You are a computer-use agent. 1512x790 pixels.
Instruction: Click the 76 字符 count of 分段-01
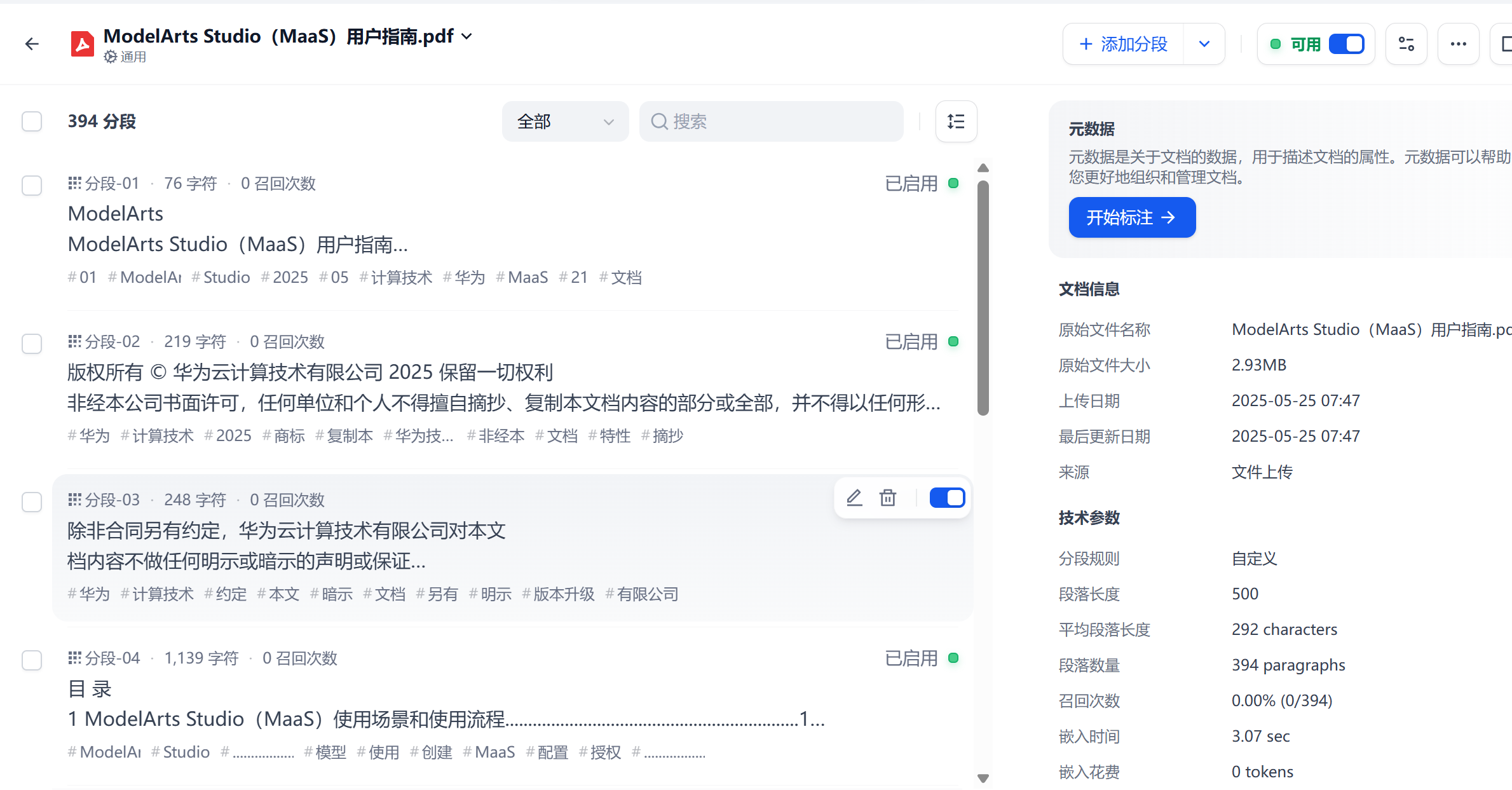(190, 183)
